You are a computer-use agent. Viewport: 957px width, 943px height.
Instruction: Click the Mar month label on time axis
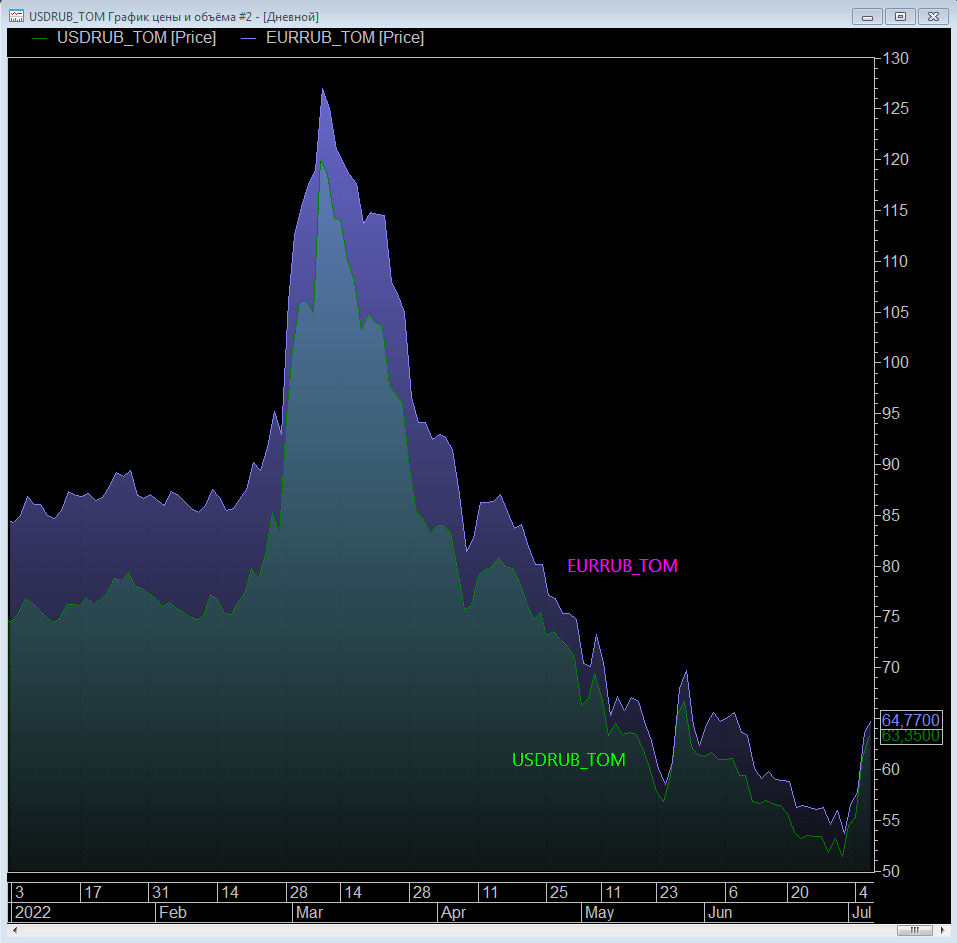[x=309, y=912]
